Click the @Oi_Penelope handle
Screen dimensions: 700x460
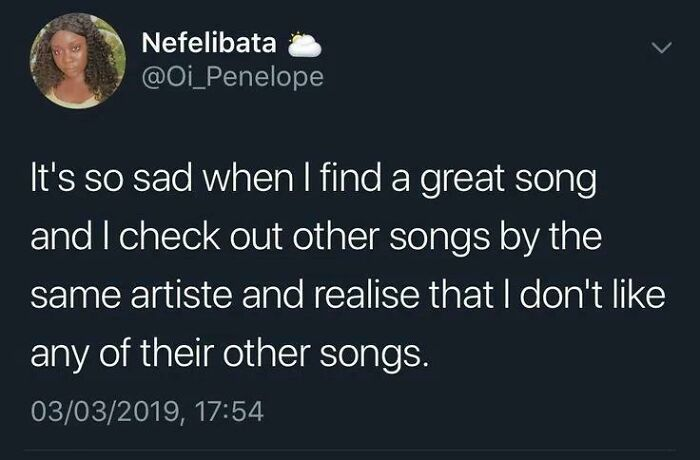pos(232,76)
